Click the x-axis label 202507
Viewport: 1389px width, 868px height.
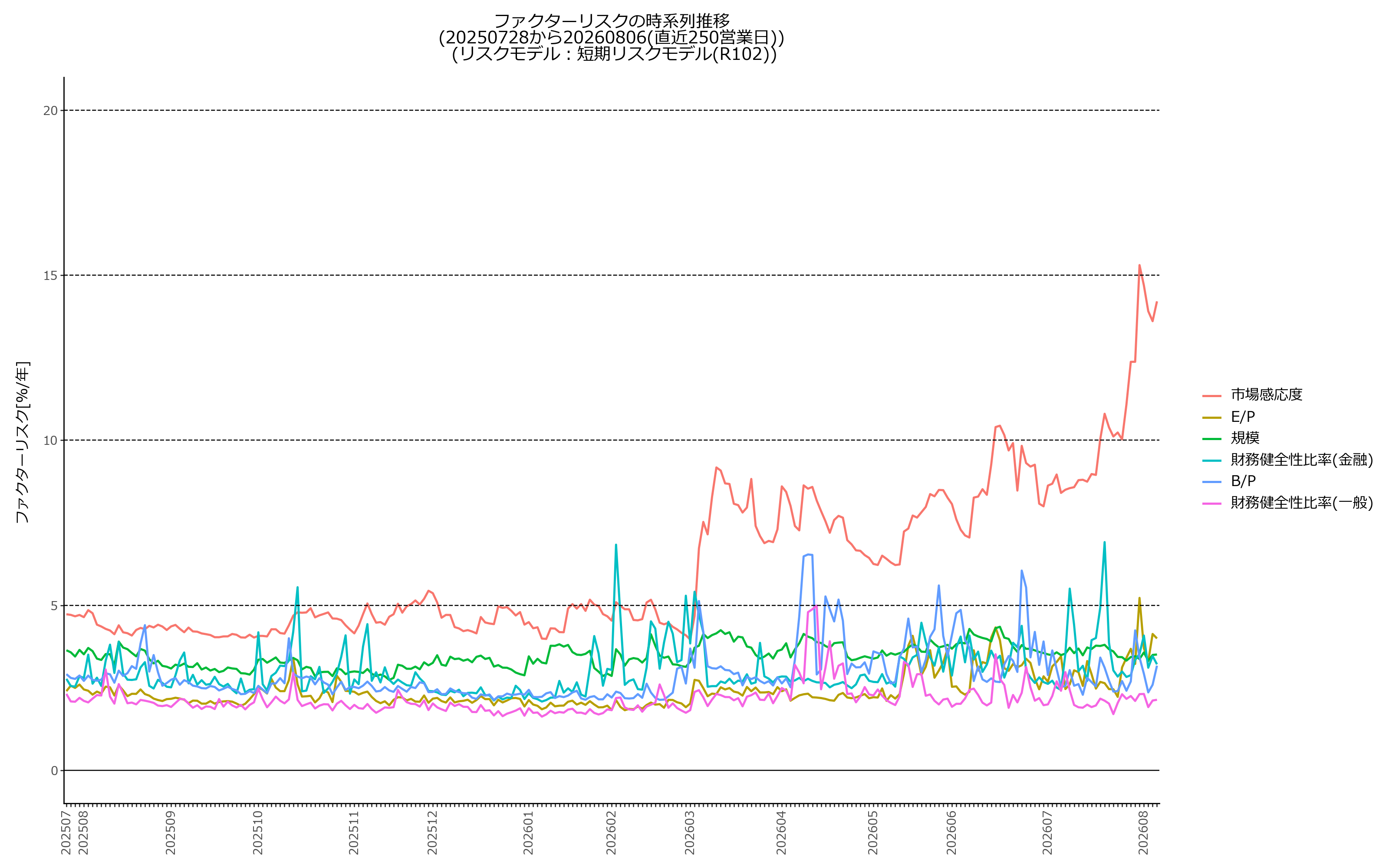click(66, 832)
